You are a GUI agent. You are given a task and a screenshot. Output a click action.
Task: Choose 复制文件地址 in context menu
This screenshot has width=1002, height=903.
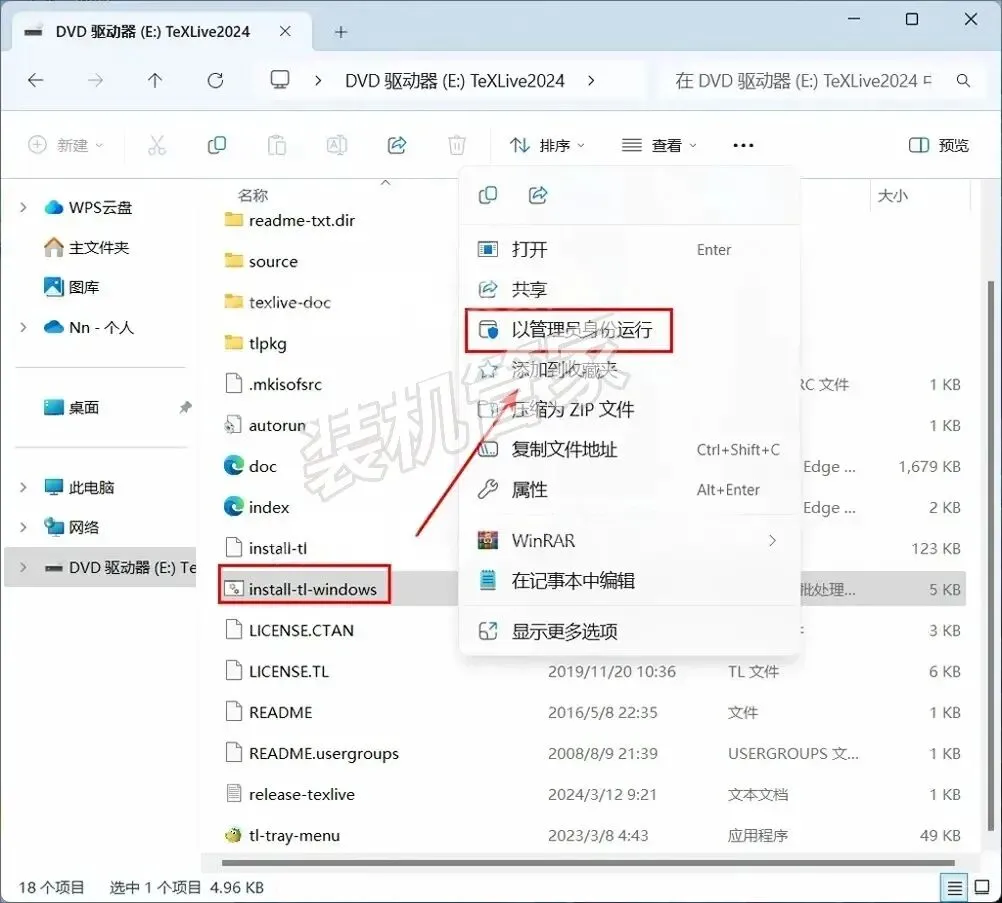[x=629, y=449]
